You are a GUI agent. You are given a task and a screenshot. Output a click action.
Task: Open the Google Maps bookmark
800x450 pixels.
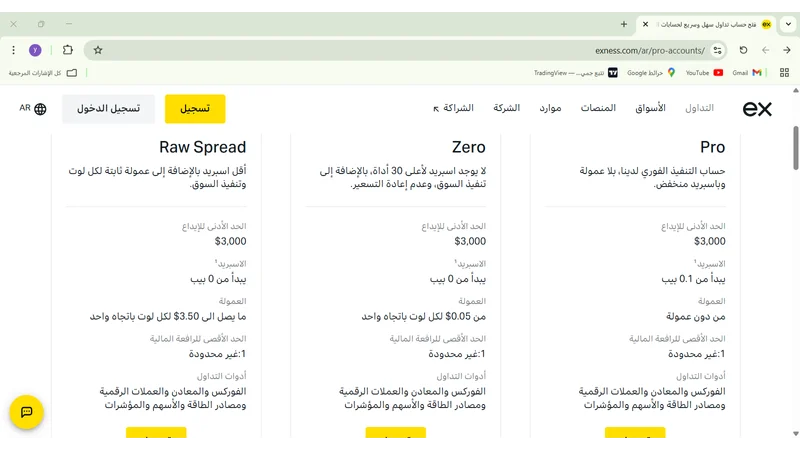(x=651, y=73)
